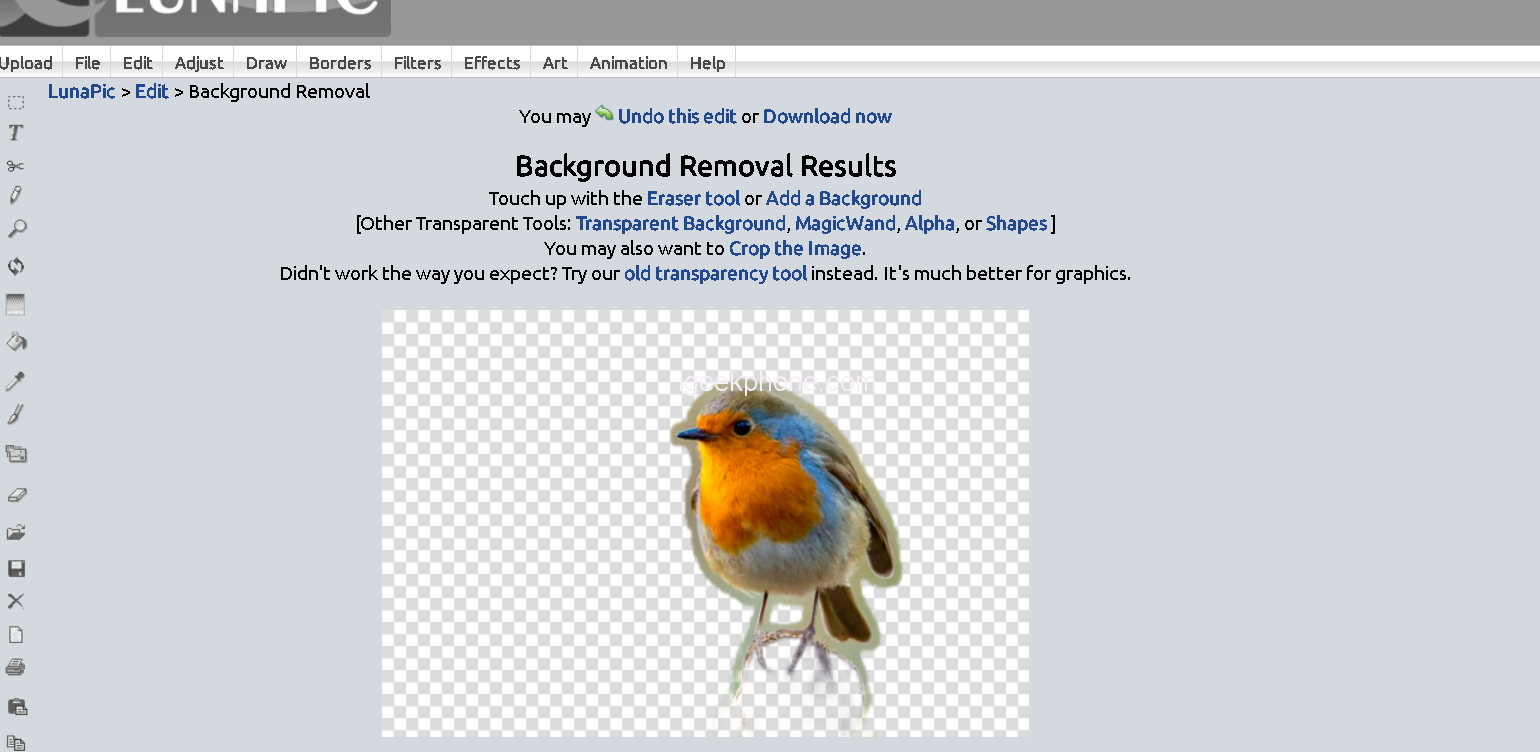The width and height of the screenshot is (1540, 752).
Task: Select the dashed rectangle selection tool
Action: (x=16, y=102)
